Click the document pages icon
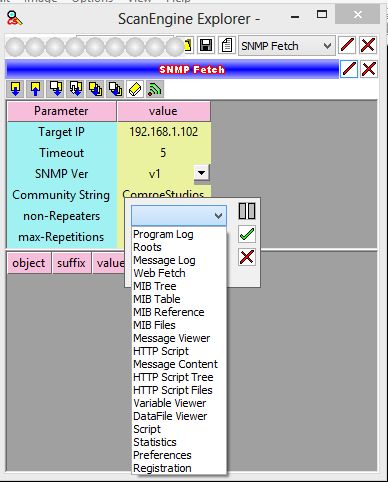Image resolution: width=388 pixels, height=482 pixels. coord(227,45)
